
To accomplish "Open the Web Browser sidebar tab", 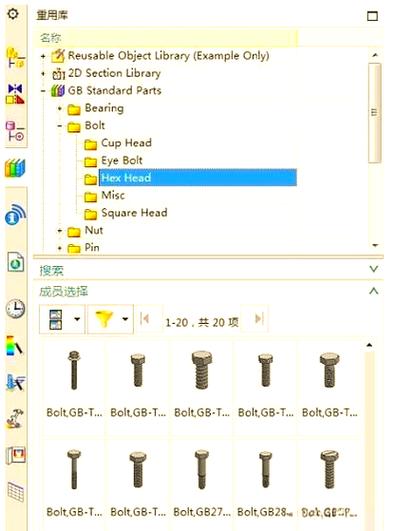I will coord(16,262).
